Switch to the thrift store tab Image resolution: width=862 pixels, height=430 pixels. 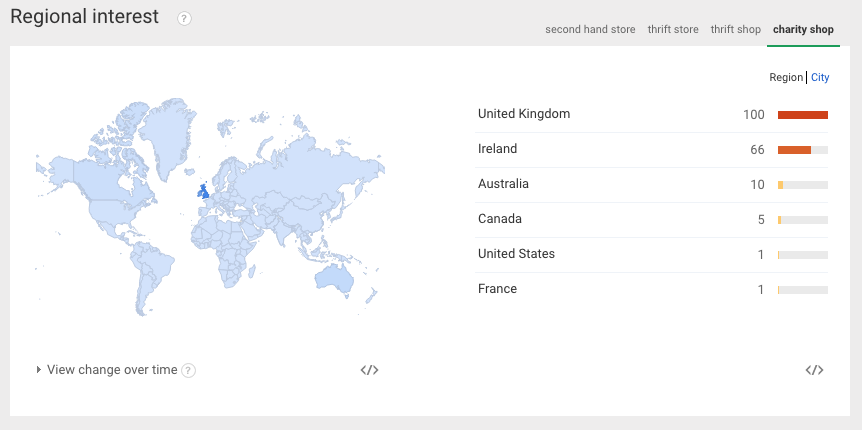tap(673, 30)
